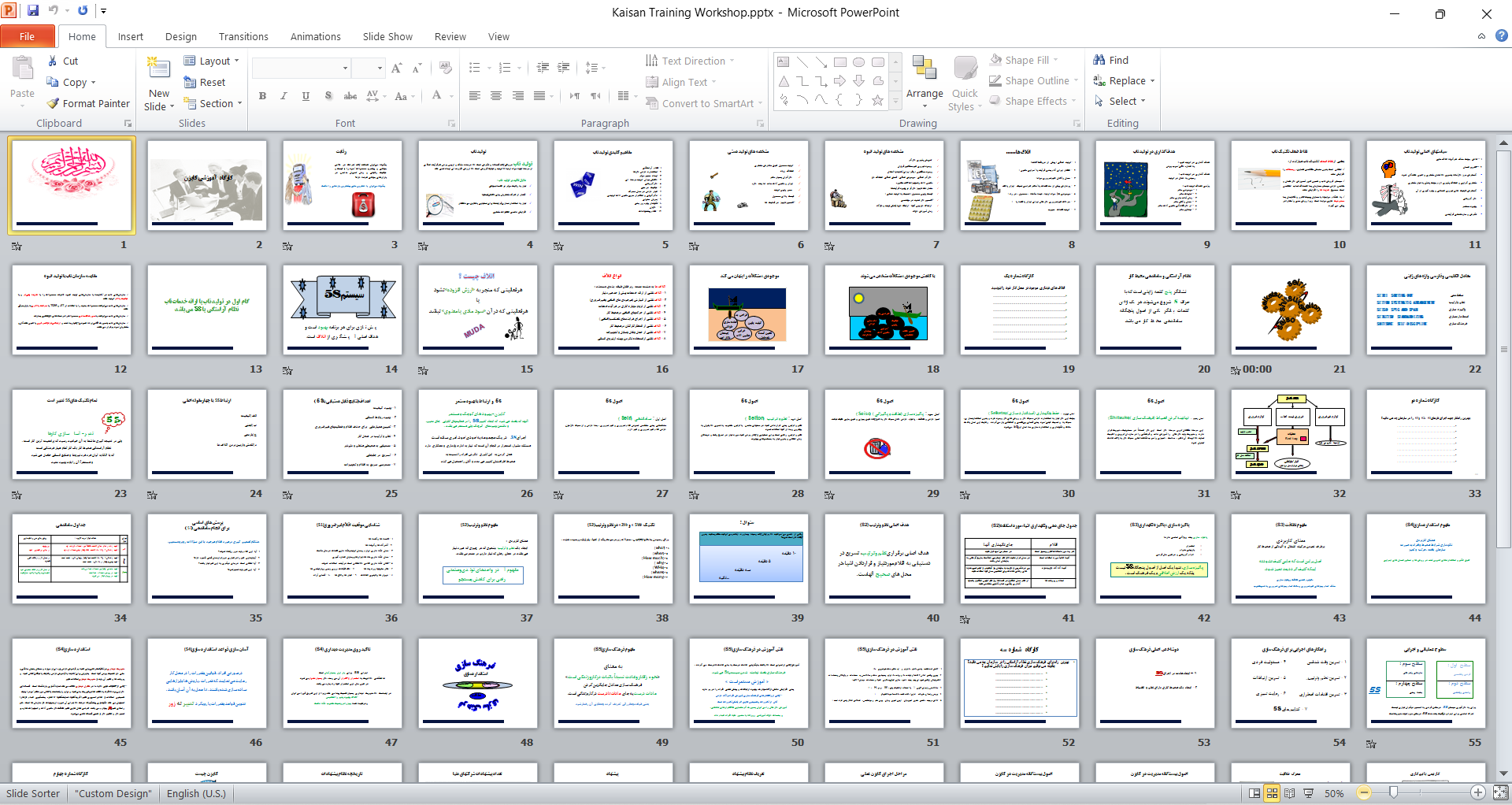Screen dimensions: 1512x805
Task: Switch to the Design tab
Action: [x=181, y=36]
